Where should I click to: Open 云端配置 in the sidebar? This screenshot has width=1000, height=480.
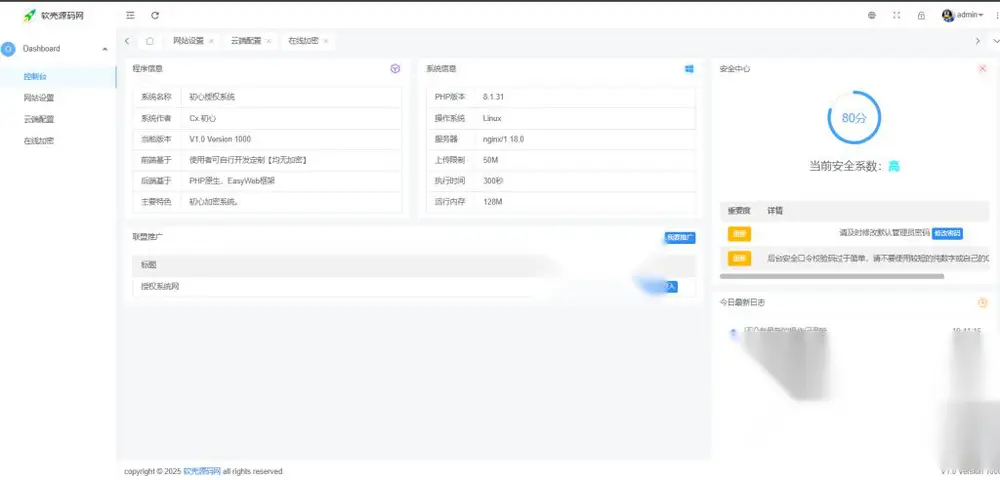39,119
